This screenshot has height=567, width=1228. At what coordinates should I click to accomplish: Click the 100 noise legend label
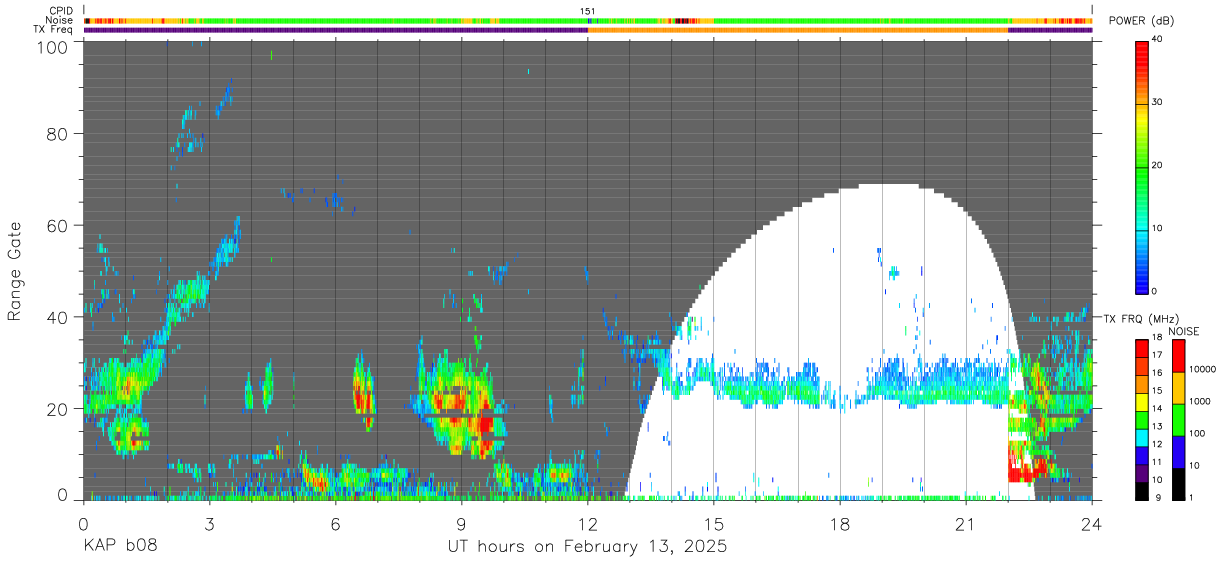[x=1197, y=433]
